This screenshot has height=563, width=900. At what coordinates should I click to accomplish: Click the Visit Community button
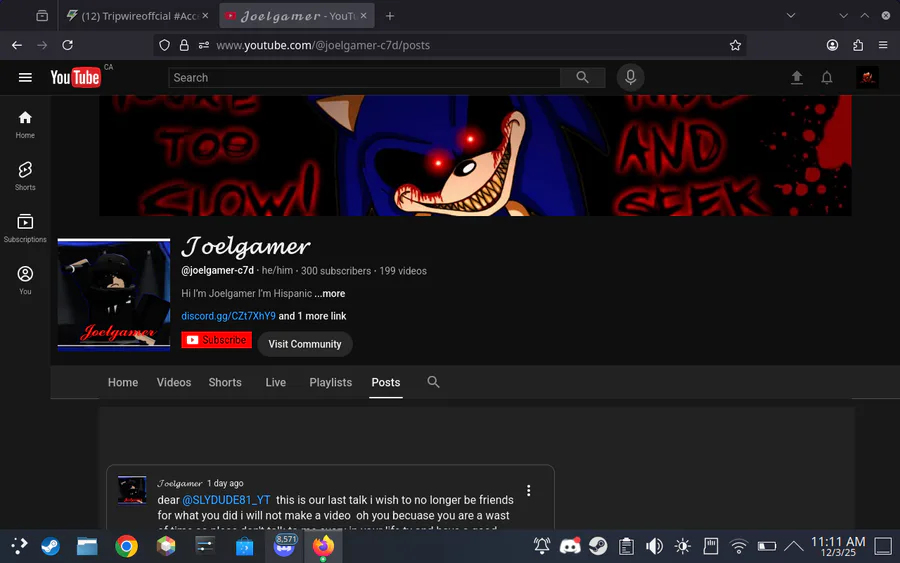(x=305, y=344)
